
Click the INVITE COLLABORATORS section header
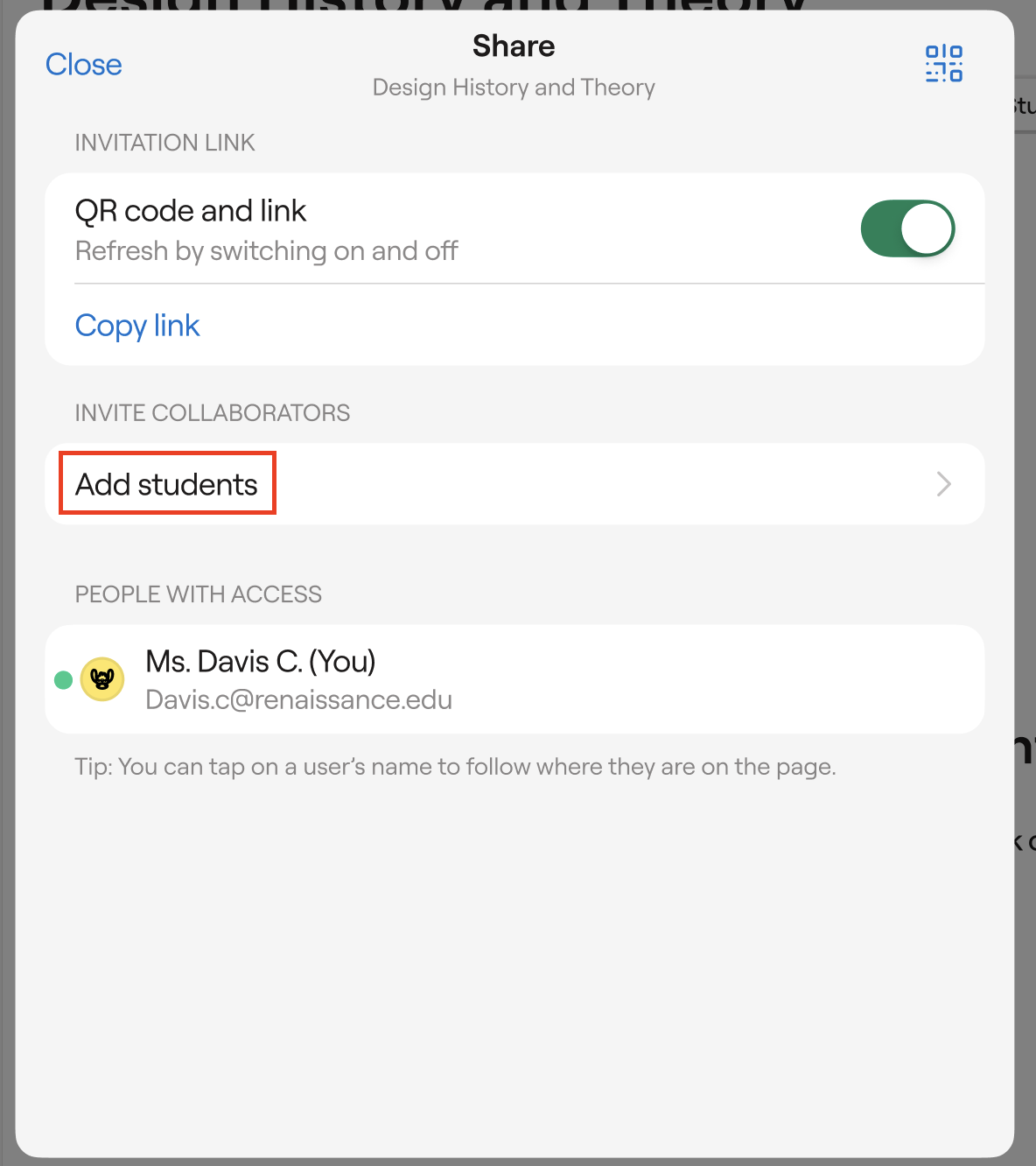click(x=213, y=413)
